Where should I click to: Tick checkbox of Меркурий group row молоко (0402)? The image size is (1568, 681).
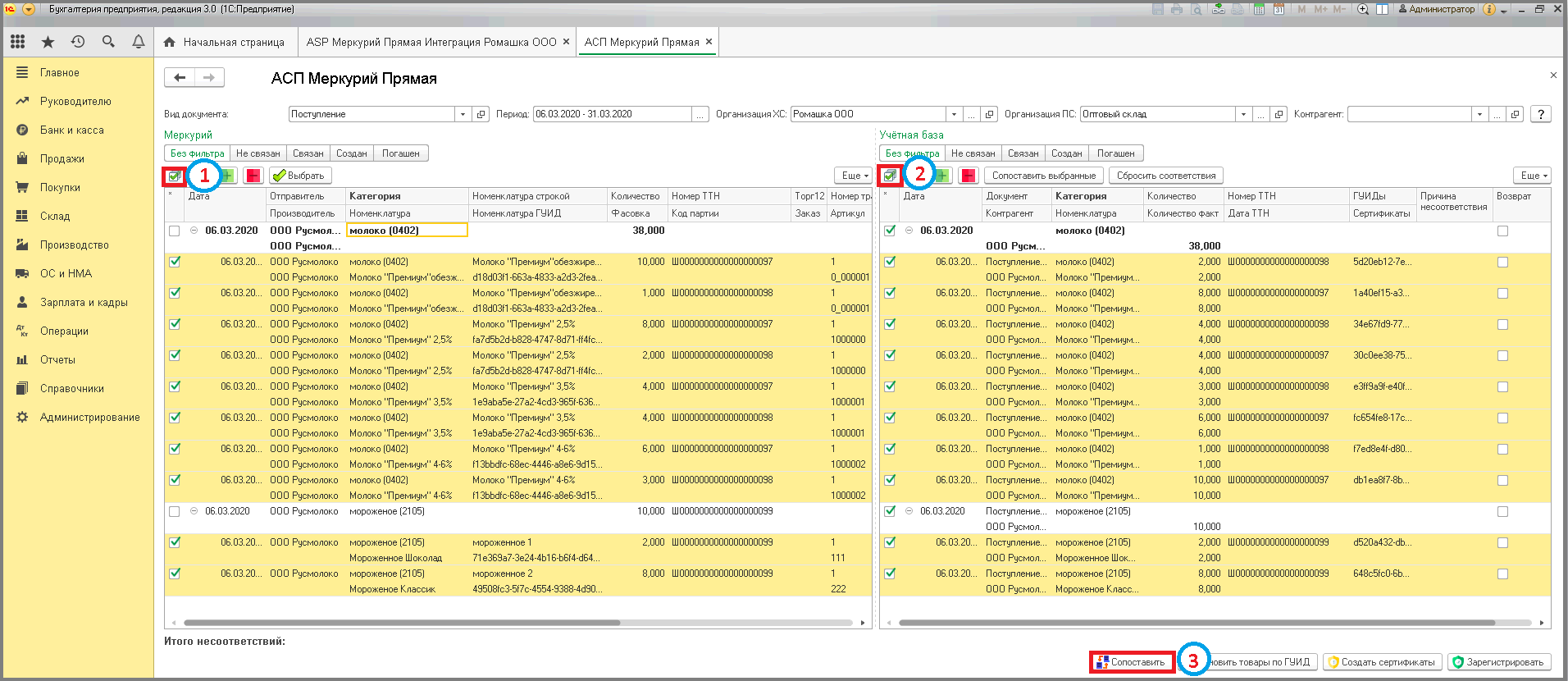coord(174,231)
